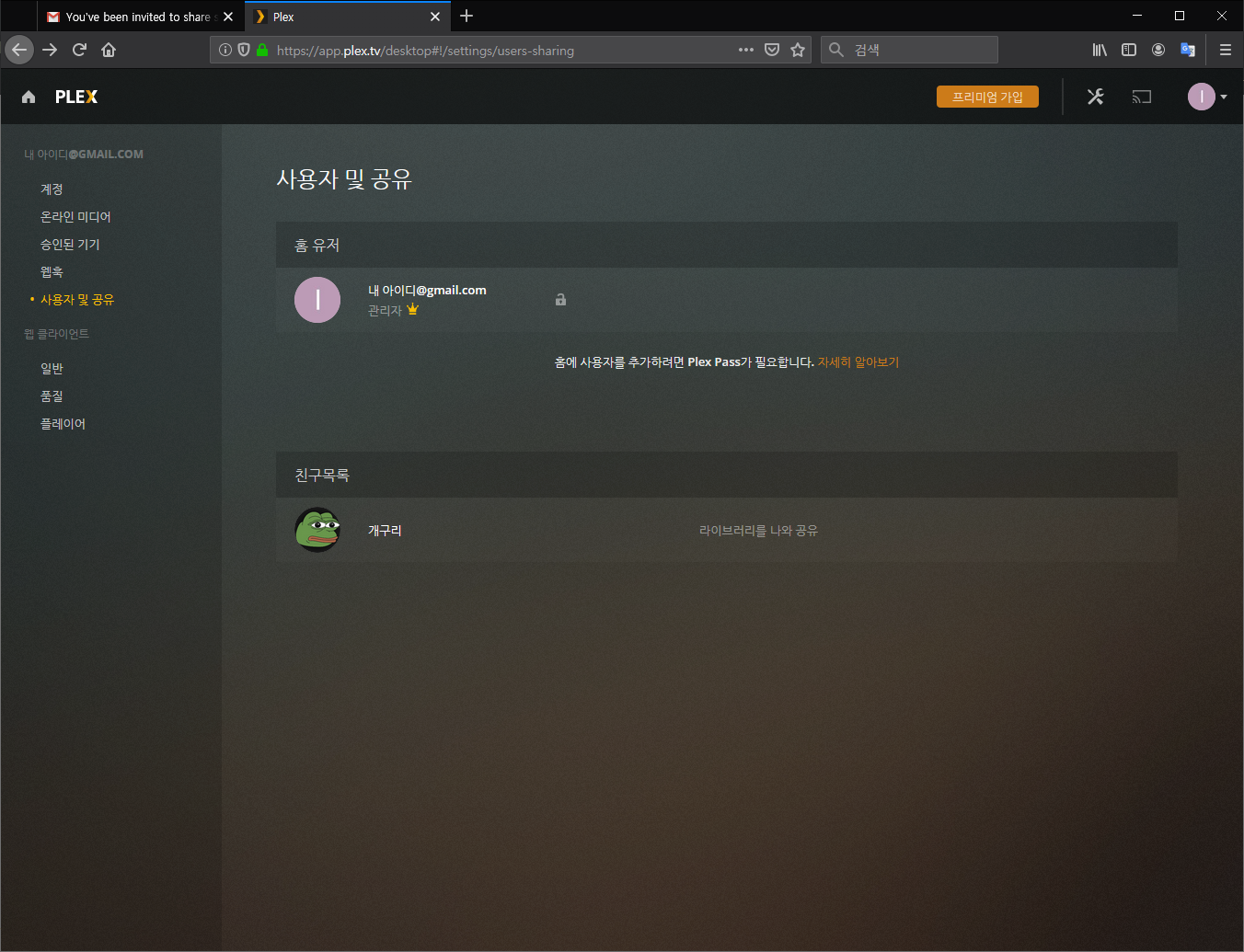Open 계정 settings page
Viewport: 1244px width, 952px height.
52,189
